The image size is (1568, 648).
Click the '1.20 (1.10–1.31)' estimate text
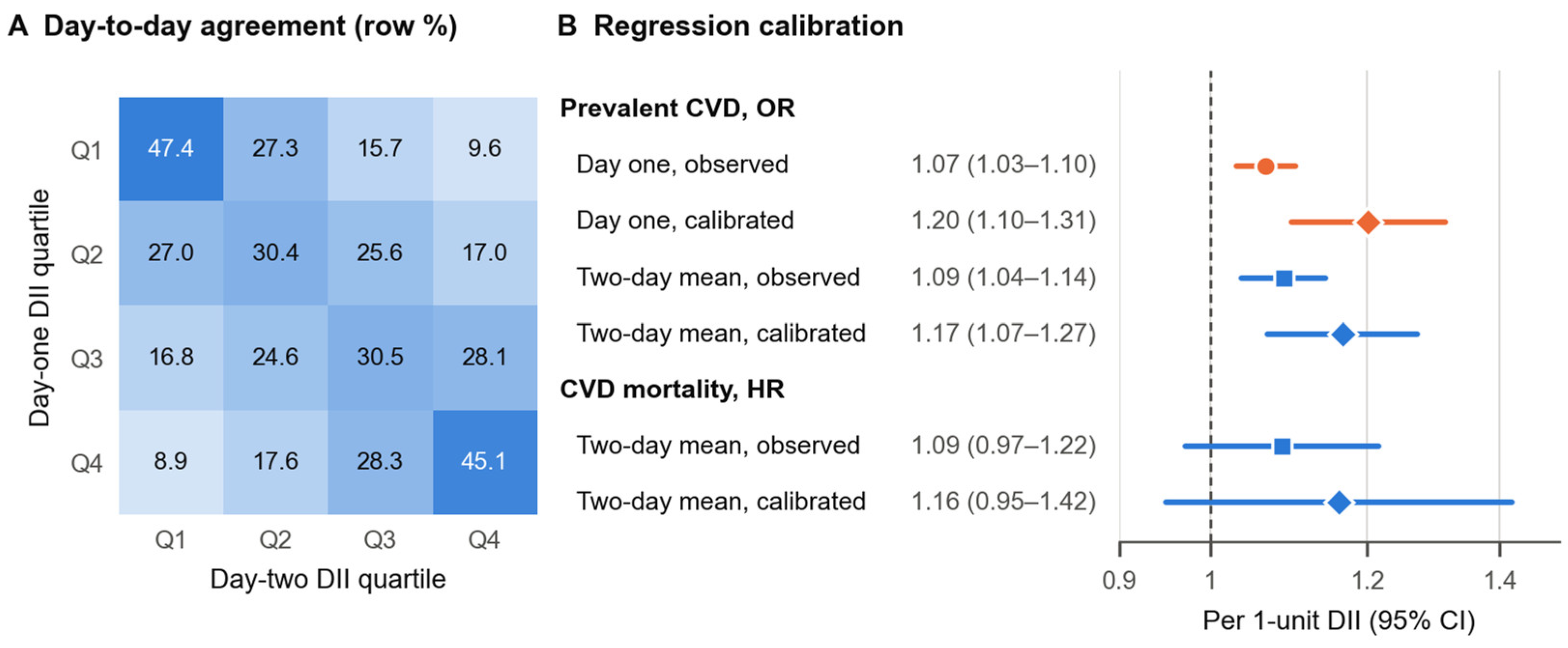point(1004,220)
